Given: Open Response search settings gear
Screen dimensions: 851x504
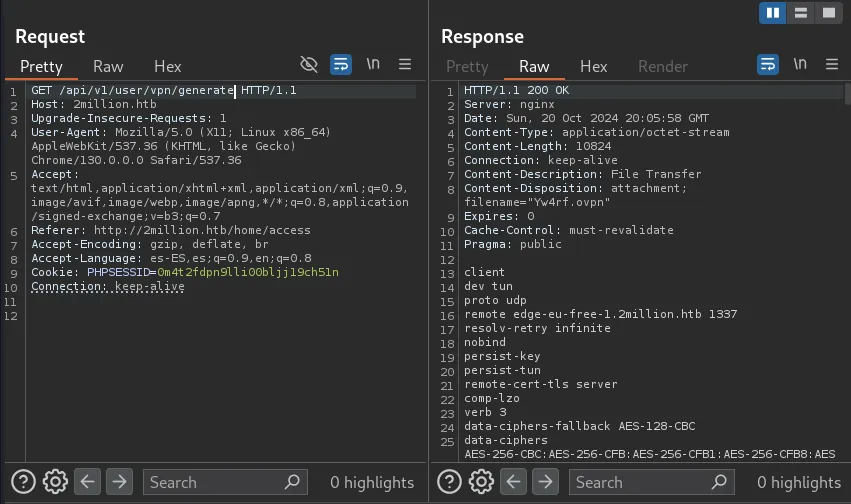Looking at the screenshot, I should (x=482, y=482).
